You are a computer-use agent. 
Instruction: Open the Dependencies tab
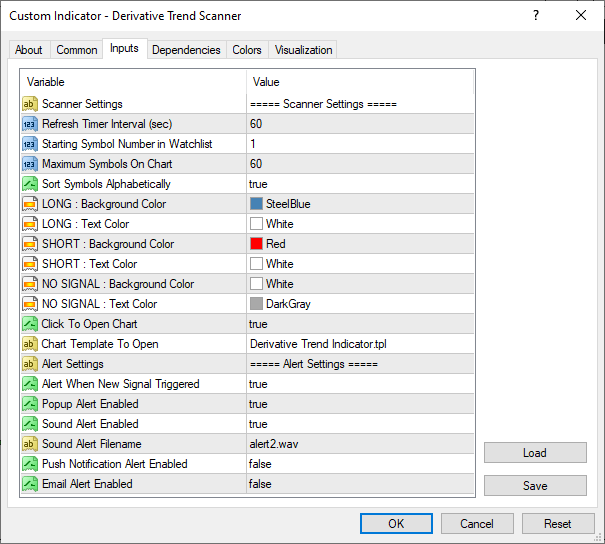[186, 50]
